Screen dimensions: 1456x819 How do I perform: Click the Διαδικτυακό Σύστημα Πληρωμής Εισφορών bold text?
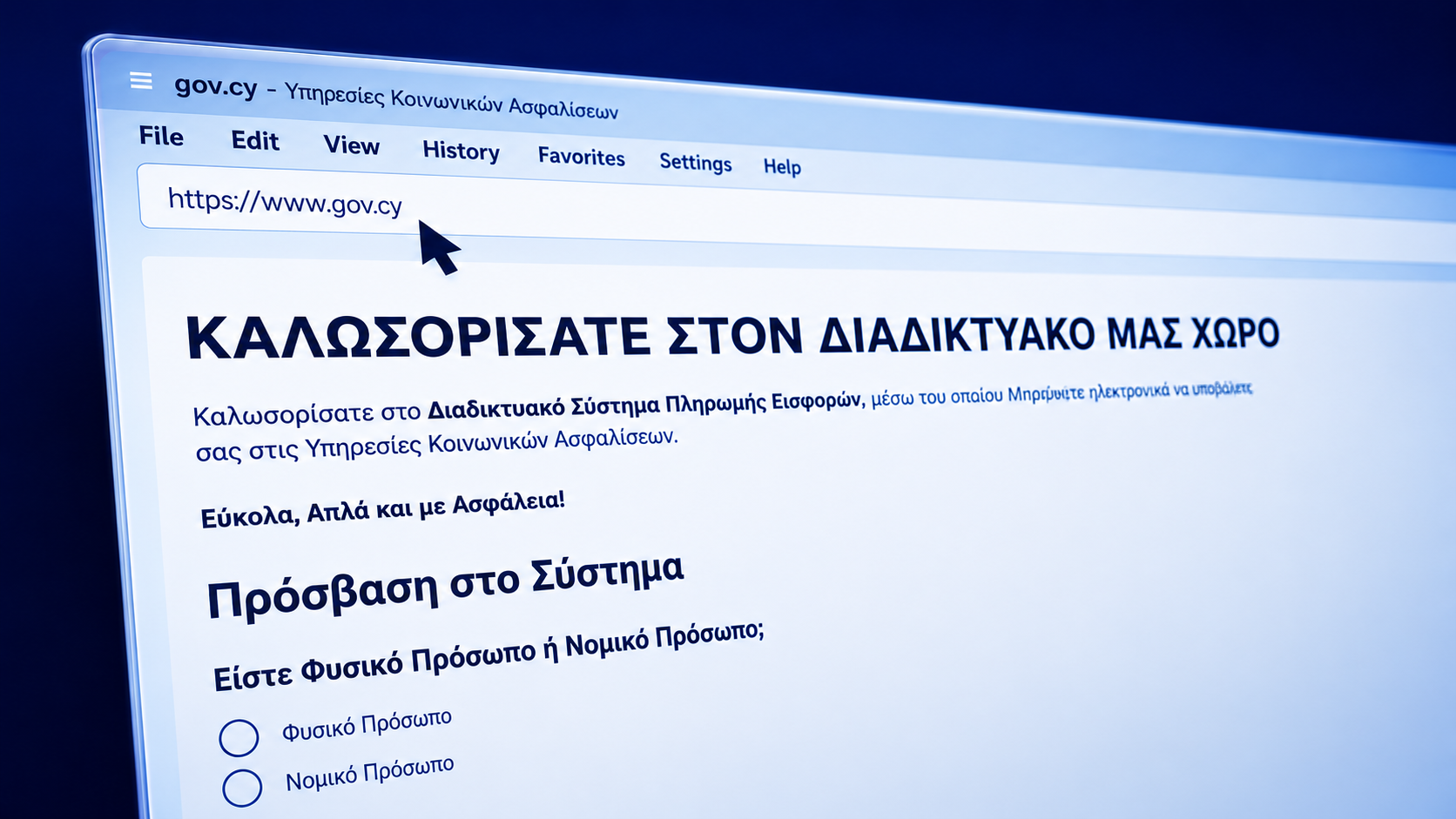[644, 405]
